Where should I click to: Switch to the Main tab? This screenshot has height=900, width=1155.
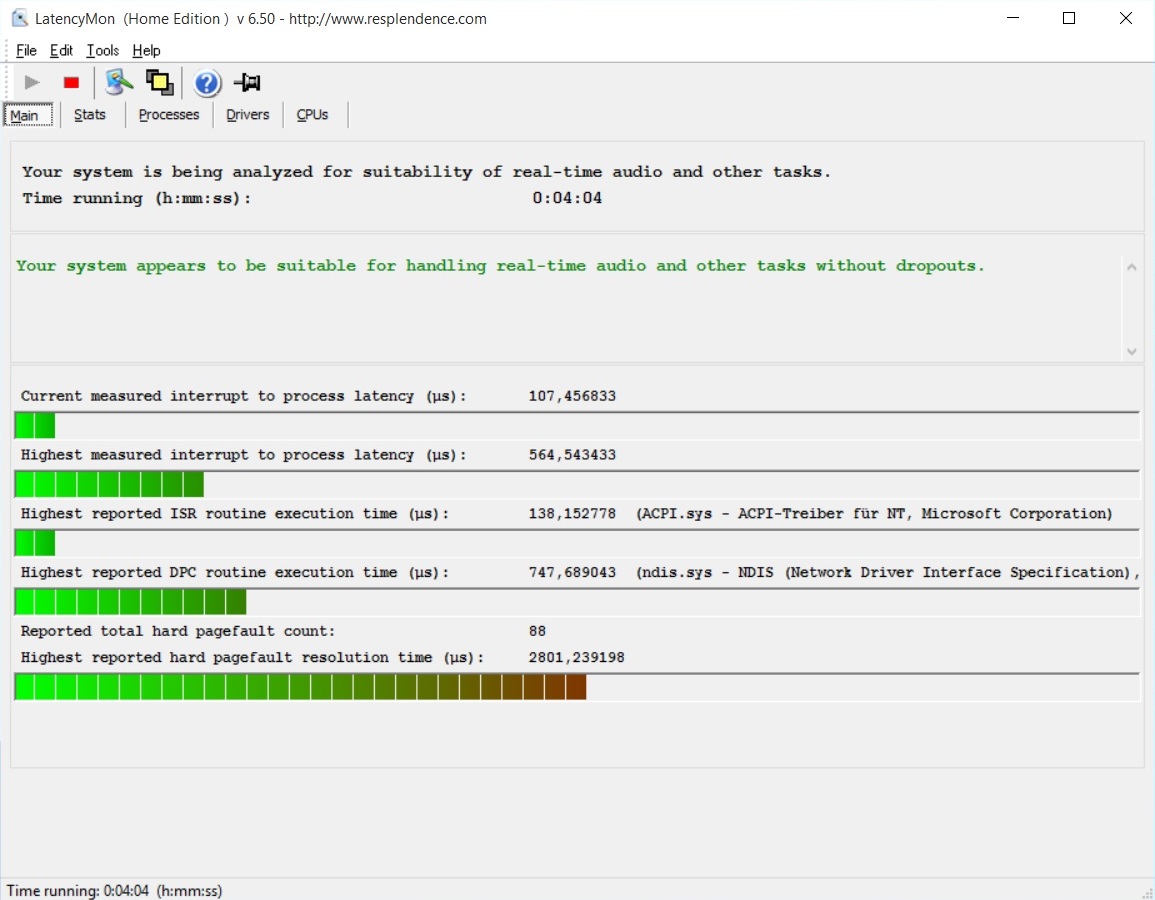[x=28, y=115]
